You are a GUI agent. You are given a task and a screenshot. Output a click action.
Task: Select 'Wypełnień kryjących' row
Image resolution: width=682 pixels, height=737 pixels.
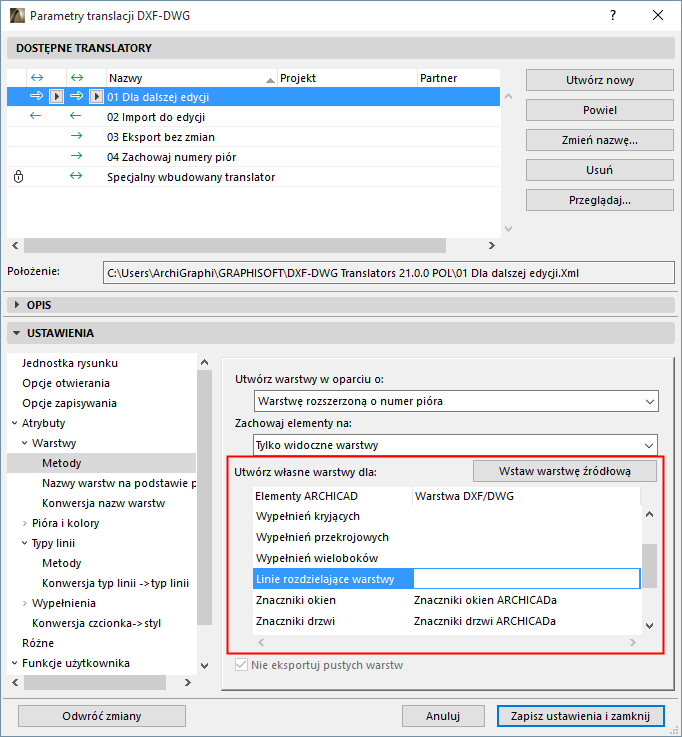point(447,517)
